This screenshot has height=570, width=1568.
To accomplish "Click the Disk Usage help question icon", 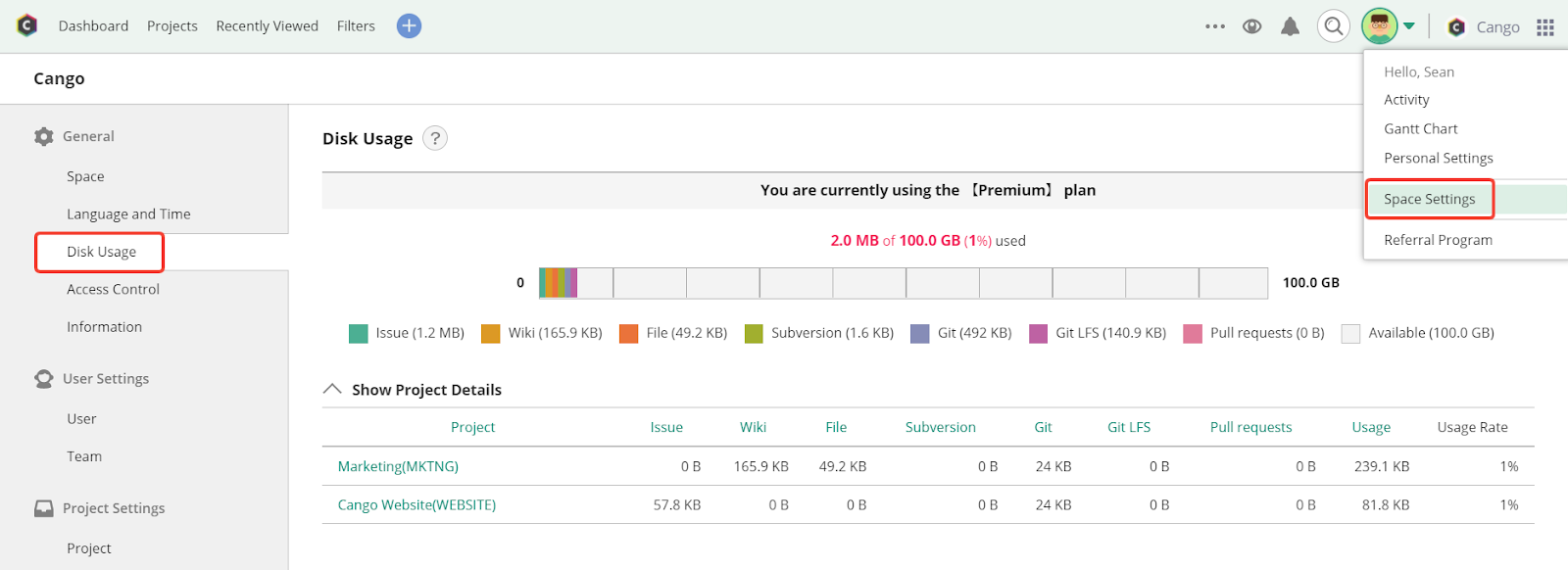I will 435,138.
